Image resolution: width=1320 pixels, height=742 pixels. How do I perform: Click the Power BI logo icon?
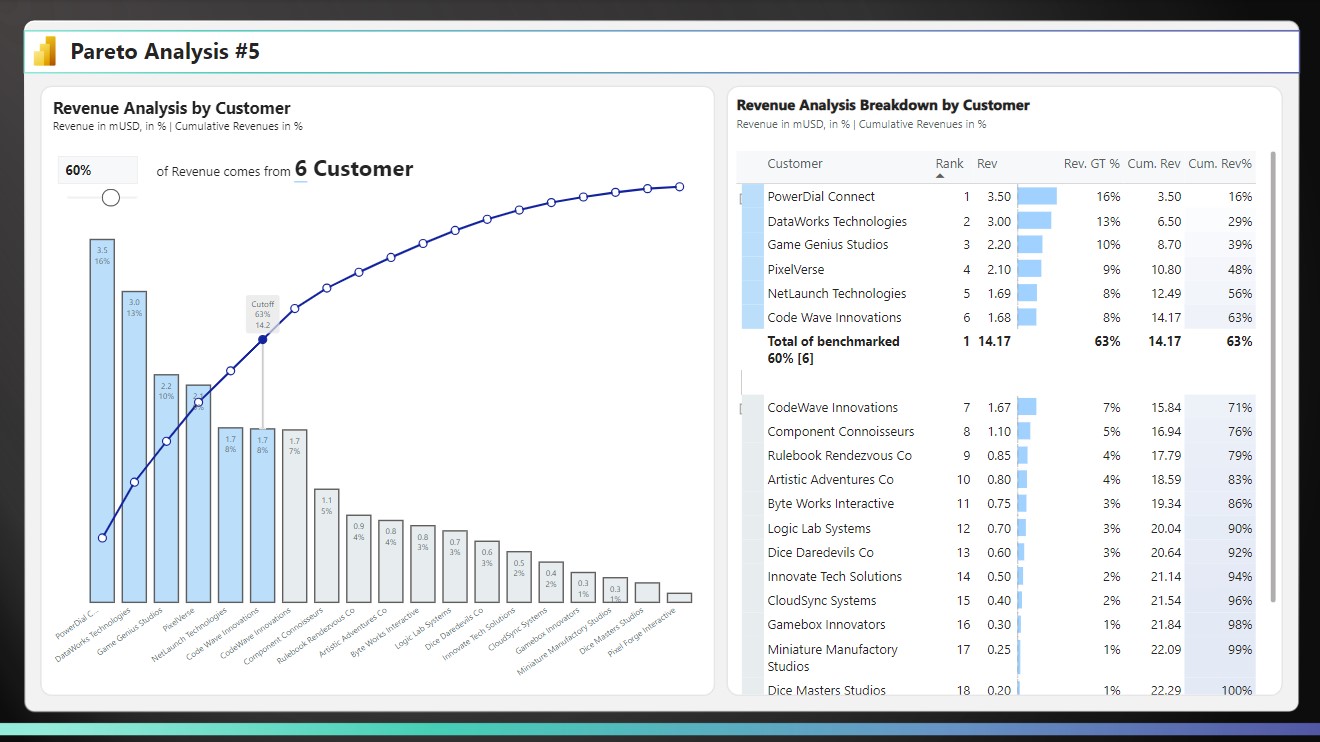[45, 52]
